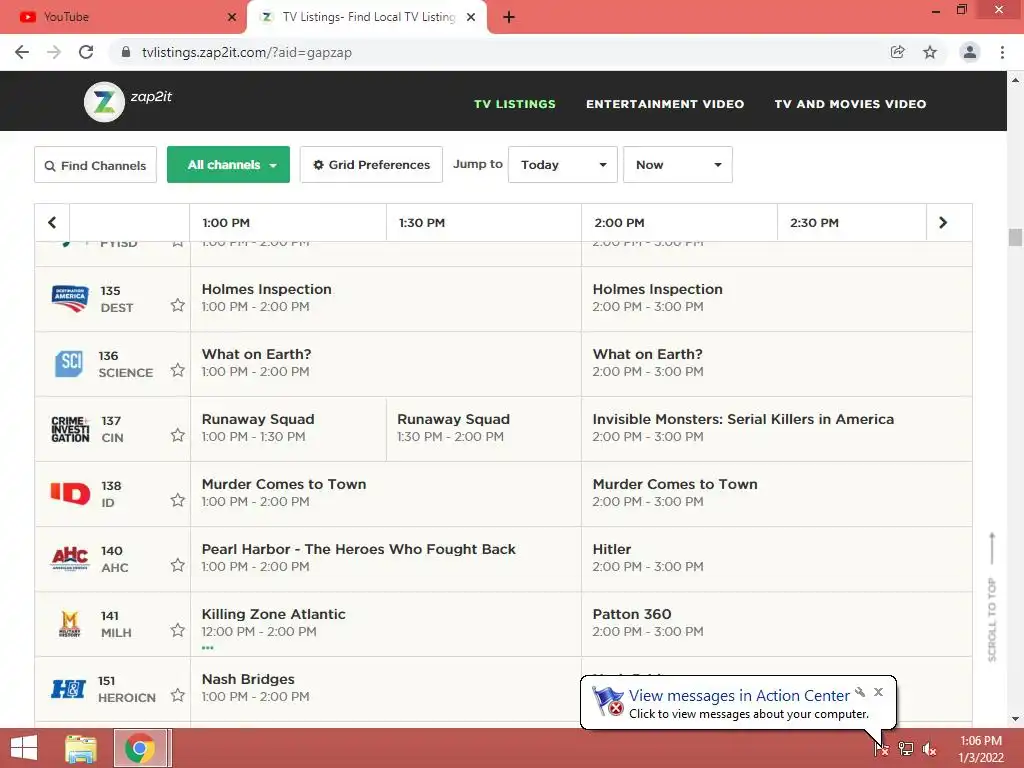
Task: Open Runaway Squad 1:30 PM listing
Action: pyautogui.click(x=484, y=428)
